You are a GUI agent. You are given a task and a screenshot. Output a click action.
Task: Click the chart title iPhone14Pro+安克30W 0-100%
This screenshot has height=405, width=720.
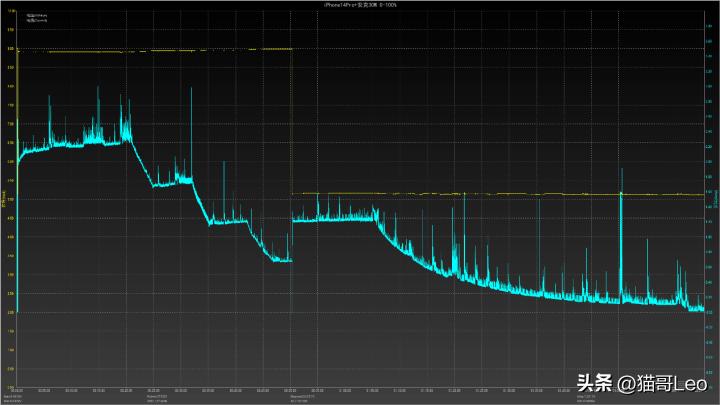[x=360, y=5]
